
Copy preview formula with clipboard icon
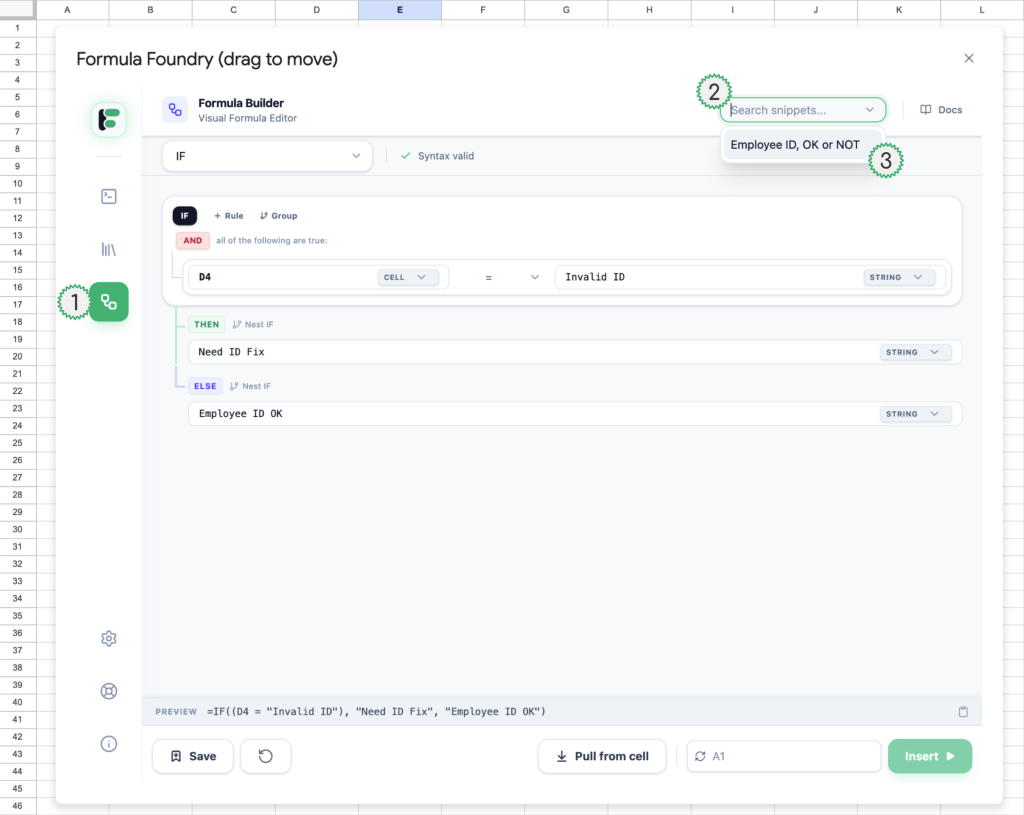[x=963, y=712]
